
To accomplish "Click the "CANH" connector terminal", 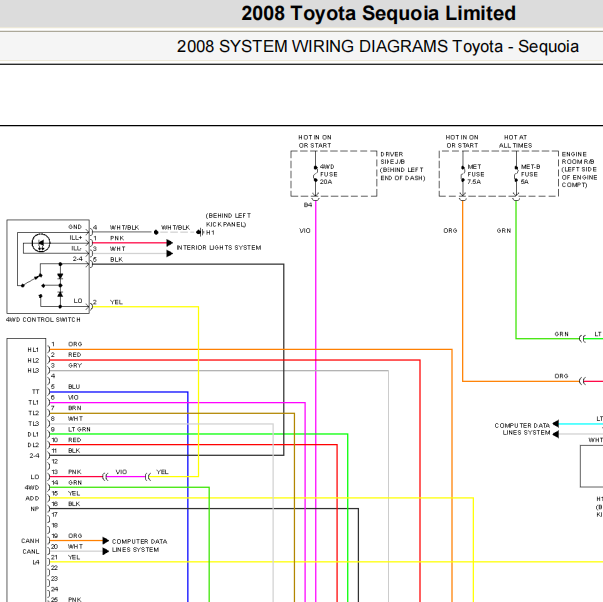I will tap(30, 541).
